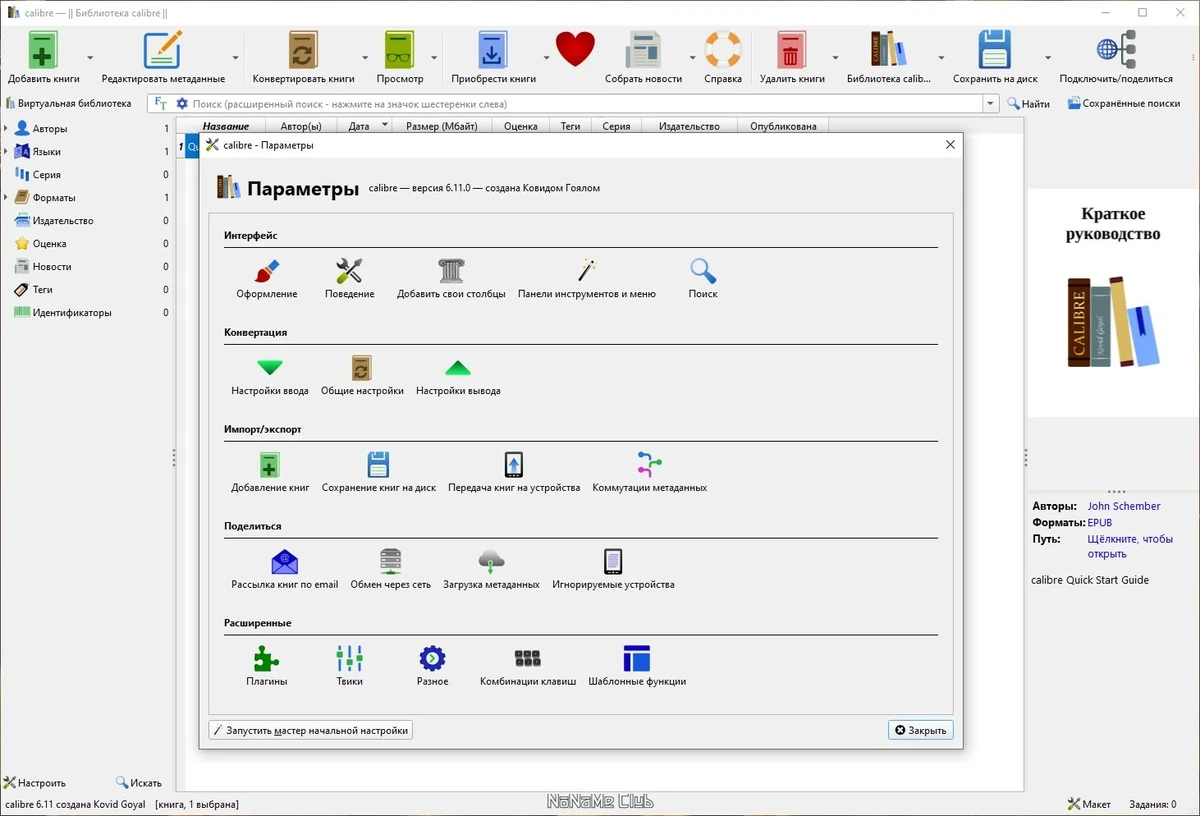Open Добавление книг import settings
1200x816 pixels.
coord(270,473)
